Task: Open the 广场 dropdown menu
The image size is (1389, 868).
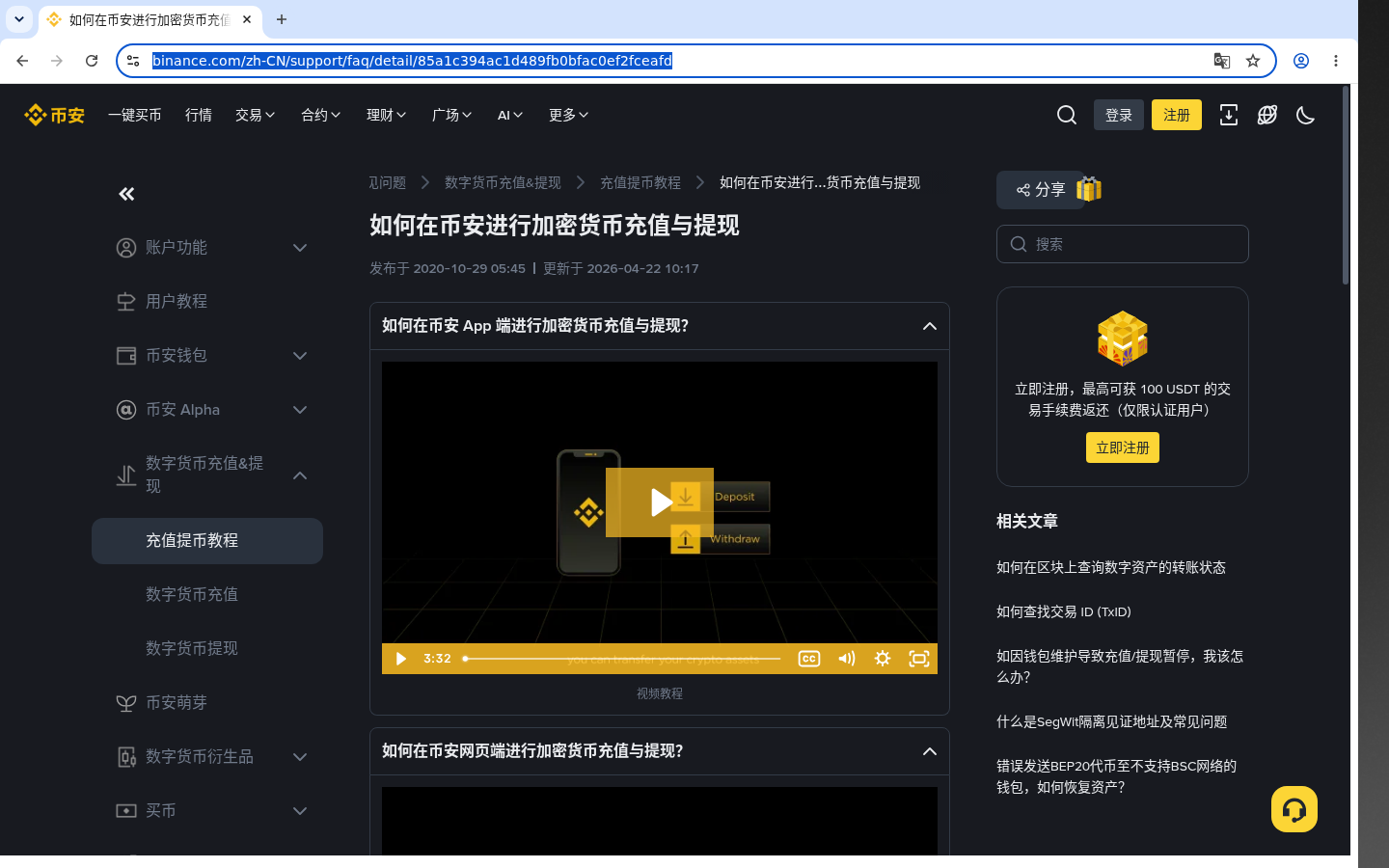Action: pos(452,115)
